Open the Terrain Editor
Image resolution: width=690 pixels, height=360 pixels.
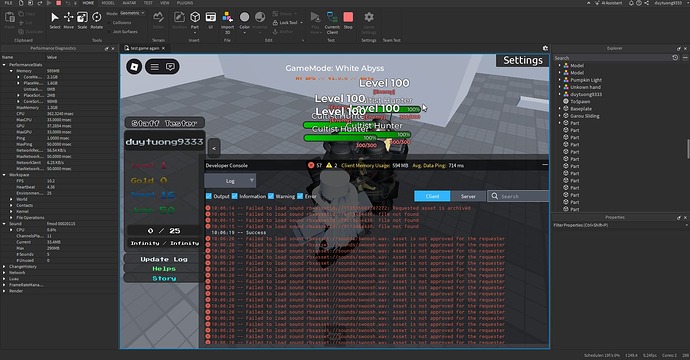point(158,20)
